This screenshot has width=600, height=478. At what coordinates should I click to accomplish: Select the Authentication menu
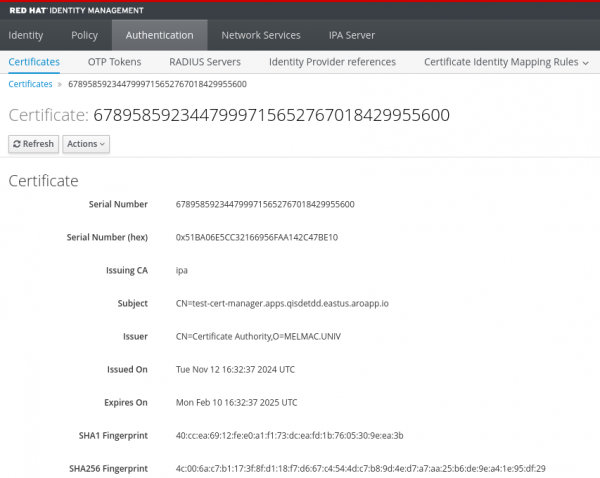[x=160, y=35]
